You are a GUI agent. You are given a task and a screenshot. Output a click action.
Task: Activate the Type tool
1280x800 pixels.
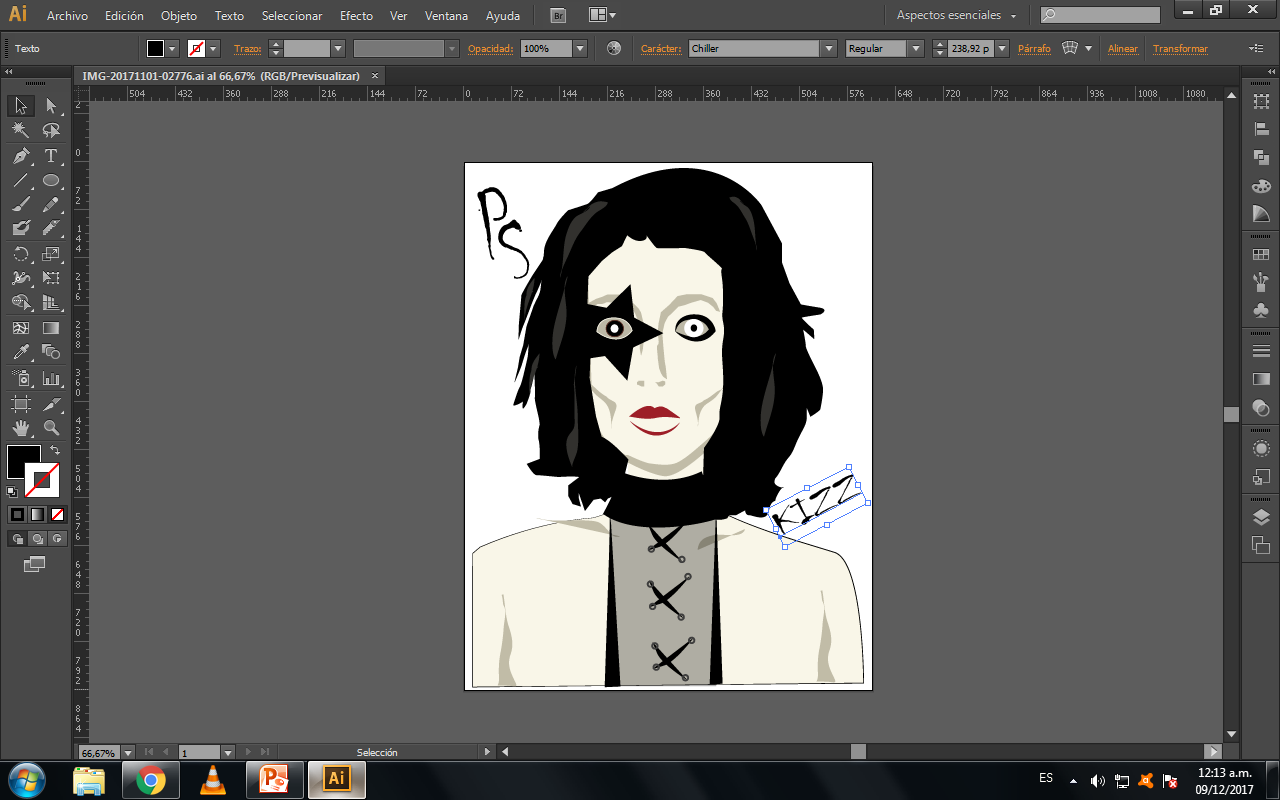pos(51,156)
